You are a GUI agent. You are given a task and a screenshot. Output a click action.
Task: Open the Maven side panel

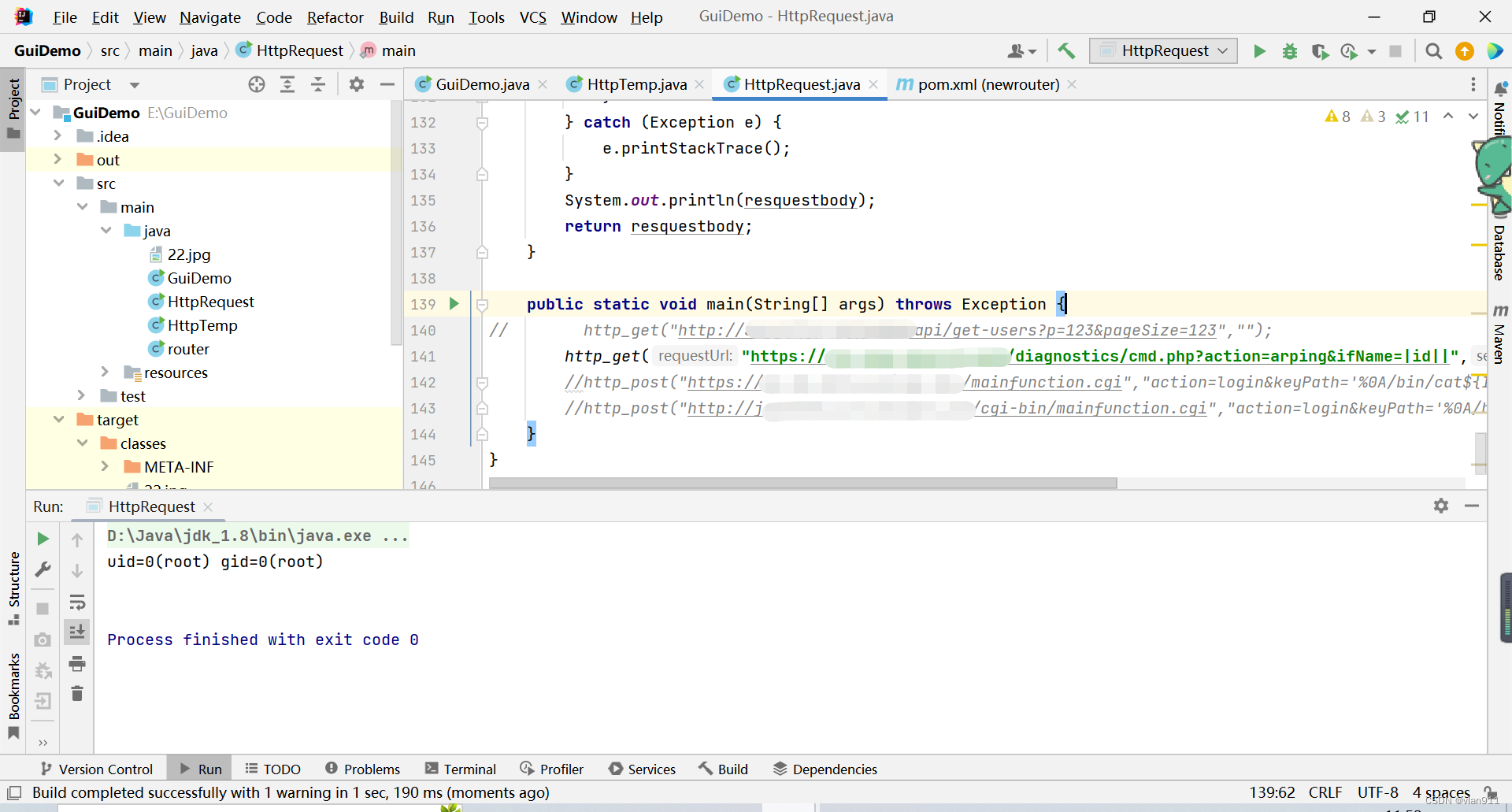(x=1499, y=334)
